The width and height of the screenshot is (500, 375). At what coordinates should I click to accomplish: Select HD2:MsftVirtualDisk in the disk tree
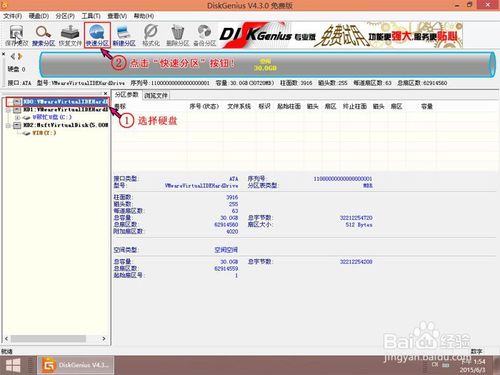tap(66, 125)
